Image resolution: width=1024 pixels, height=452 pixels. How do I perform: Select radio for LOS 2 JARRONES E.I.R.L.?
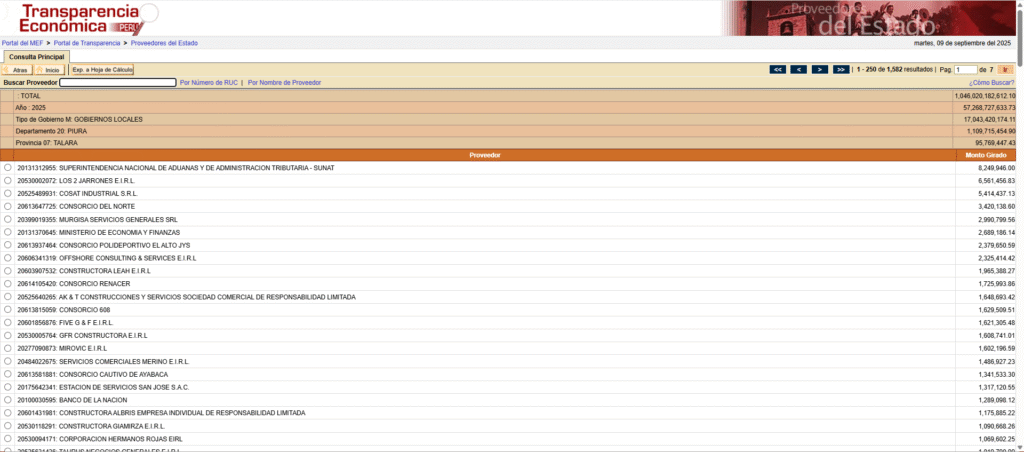(8, 181)
